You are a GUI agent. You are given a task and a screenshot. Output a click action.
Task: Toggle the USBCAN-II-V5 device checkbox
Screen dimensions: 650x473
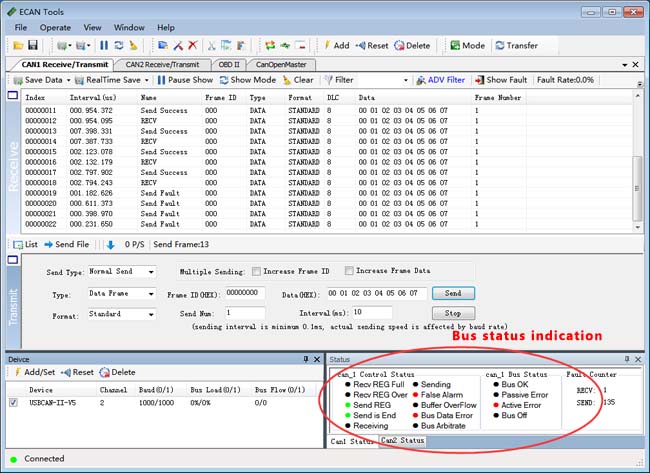tap(13, 403)
